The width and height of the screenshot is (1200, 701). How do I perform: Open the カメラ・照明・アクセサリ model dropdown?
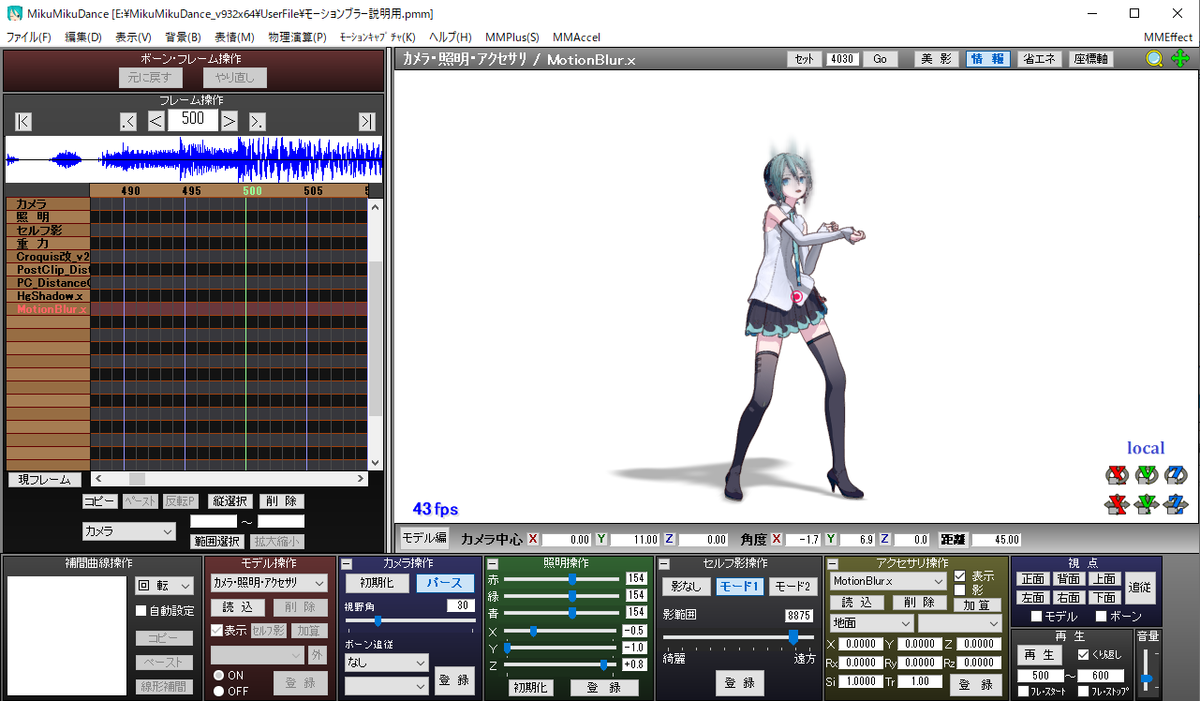(269, 582)
